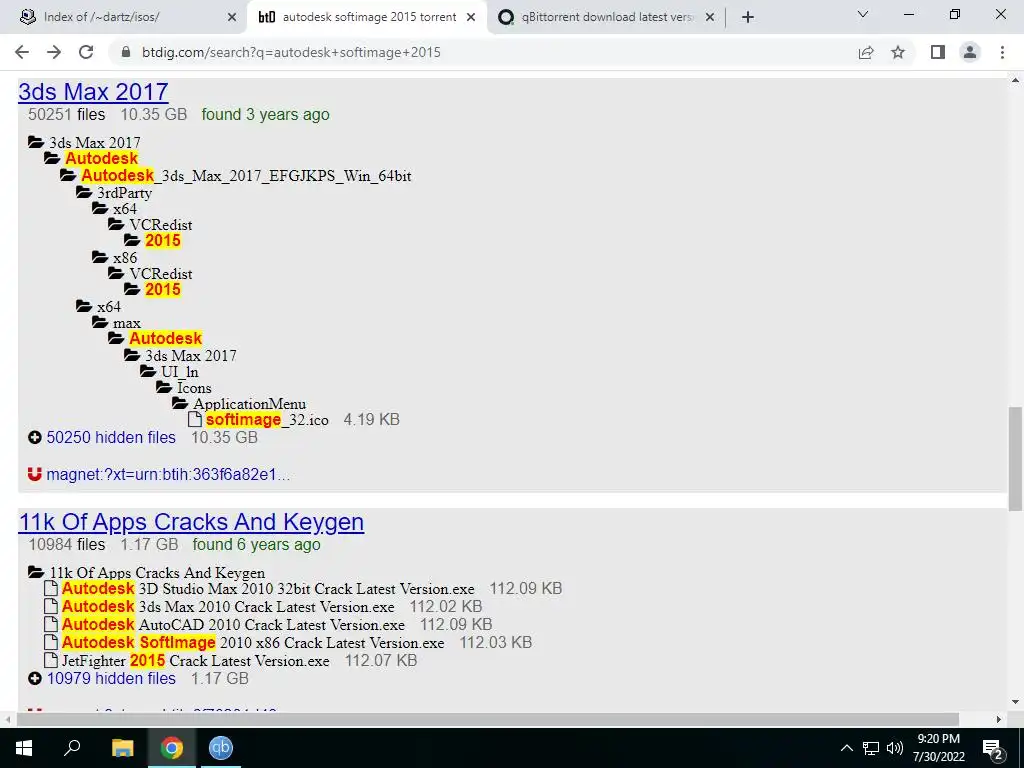Click the '3ds Max 2017' root folder icon
This screenshot has width=1024, height=768.
(36, 142)
